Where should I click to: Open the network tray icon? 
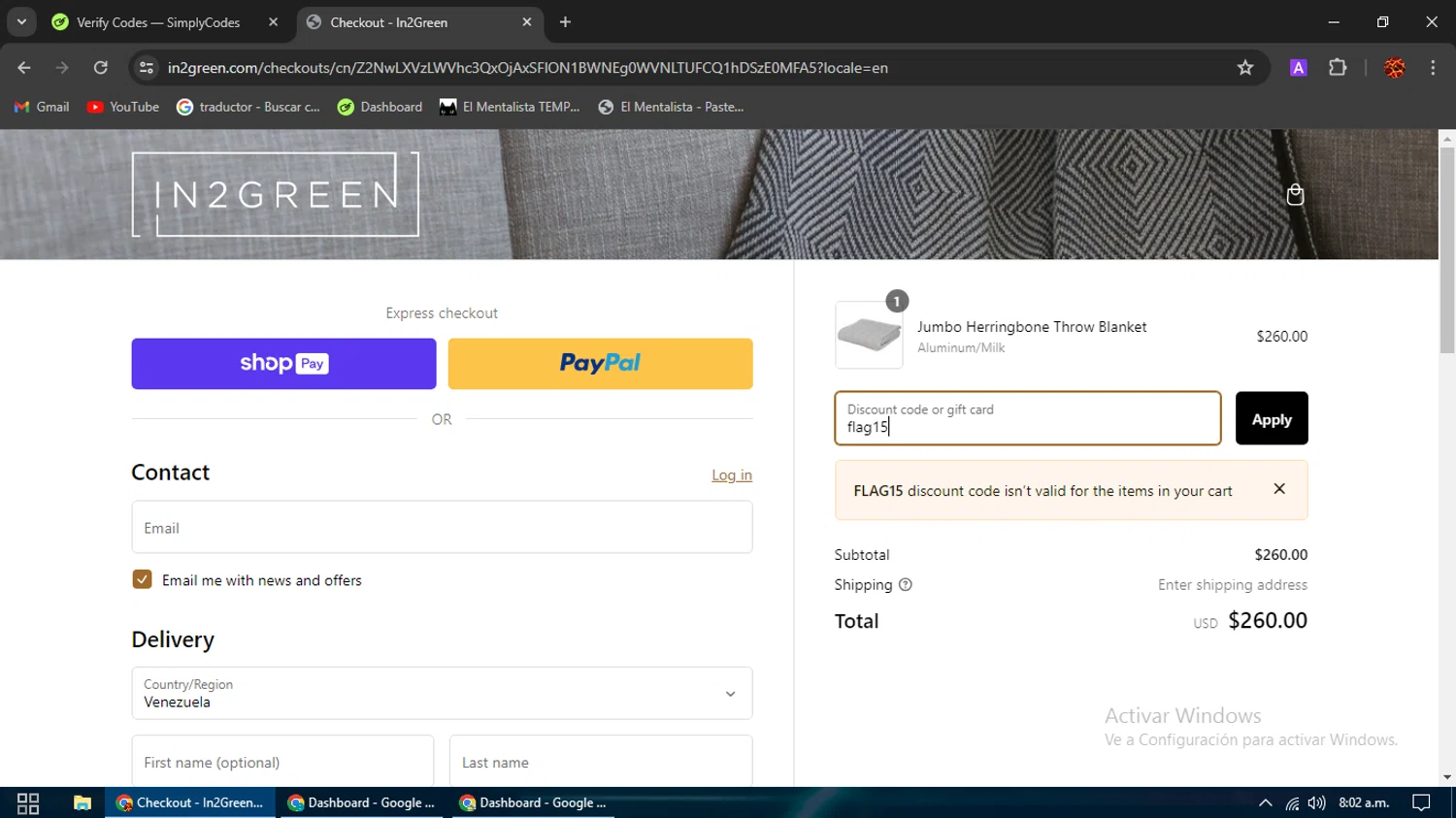tap(1292, 802)
